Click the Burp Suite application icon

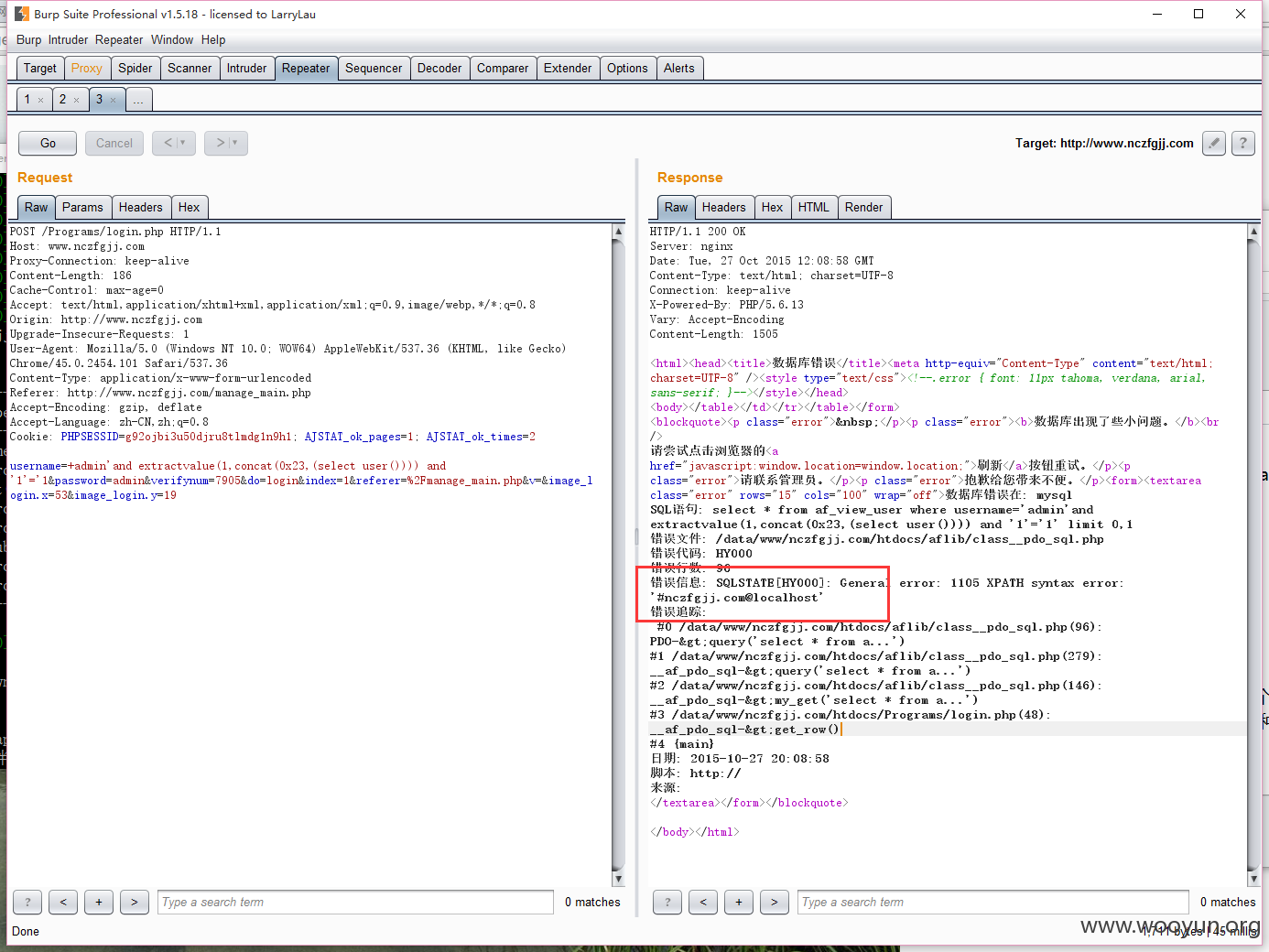22,14
